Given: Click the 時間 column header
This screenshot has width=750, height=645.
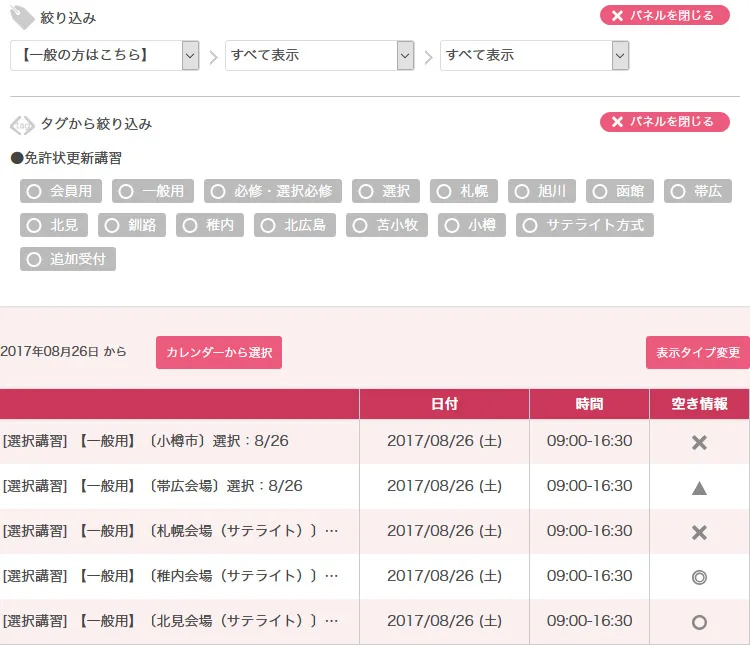Looking at the screenshot, I should [x=589, y=404].
